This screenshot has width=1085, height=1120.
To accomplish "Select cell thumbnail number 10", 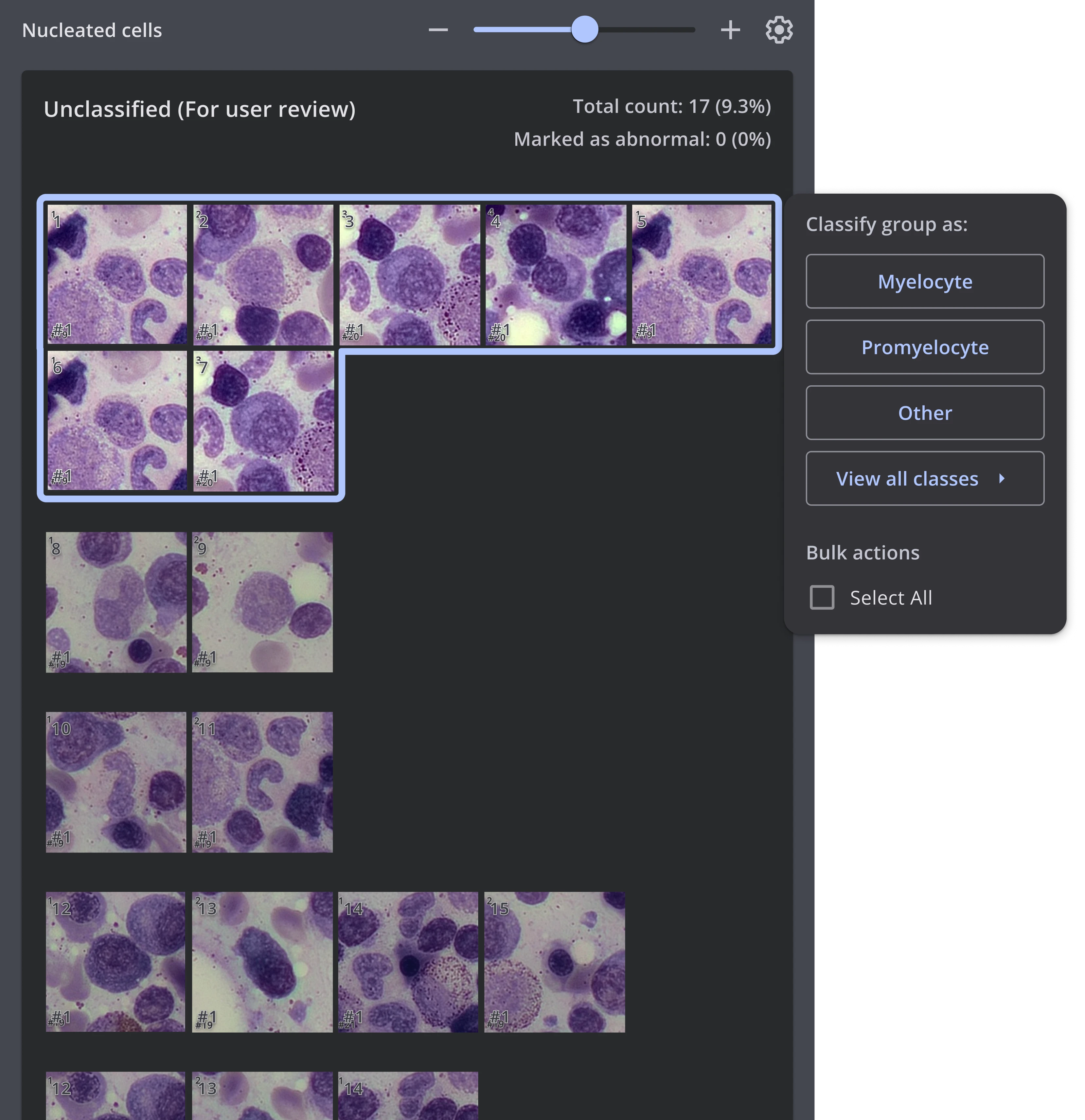I will click(x=116, y=782).
